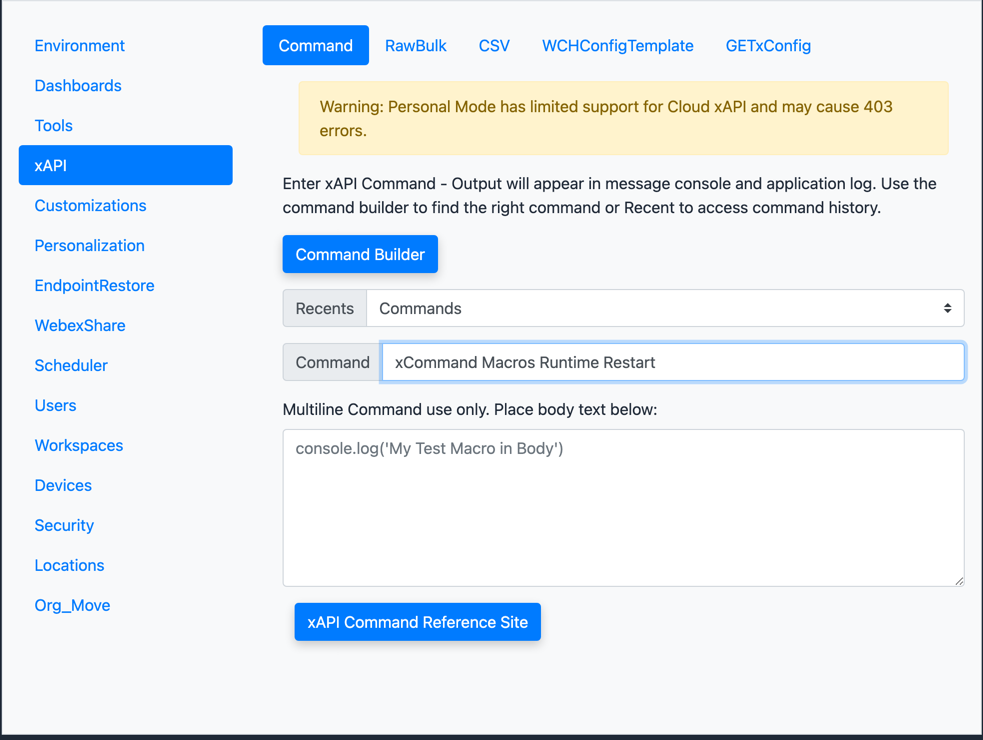Switch to the RawBulk tab
983x740 pixels.
(x=415, y=46)
